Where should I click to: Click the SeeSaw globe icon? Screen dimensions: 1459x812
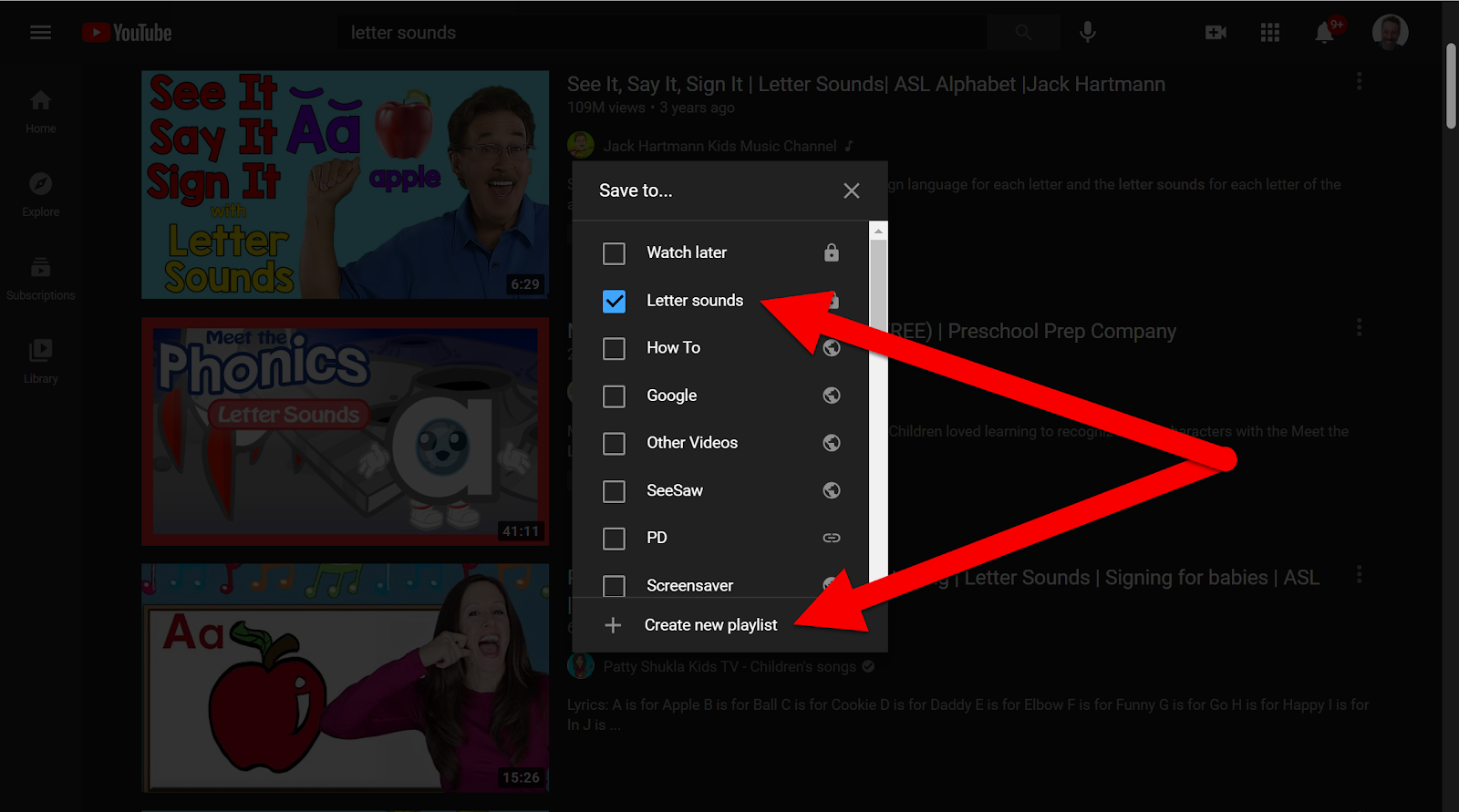pyautogui.click(x=832, y=490)
